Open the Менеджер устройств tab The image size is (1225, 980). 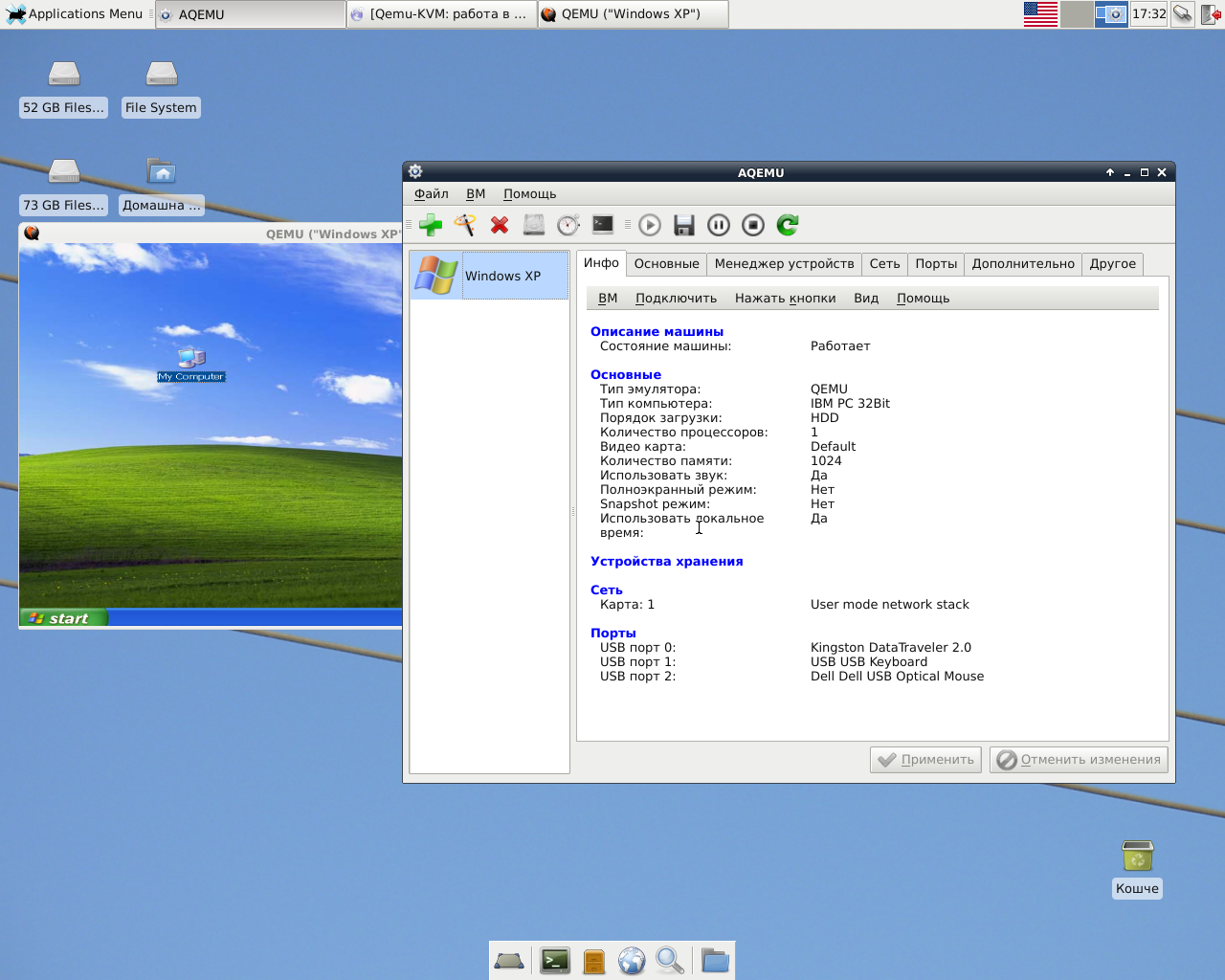click(x=784, y=264)
